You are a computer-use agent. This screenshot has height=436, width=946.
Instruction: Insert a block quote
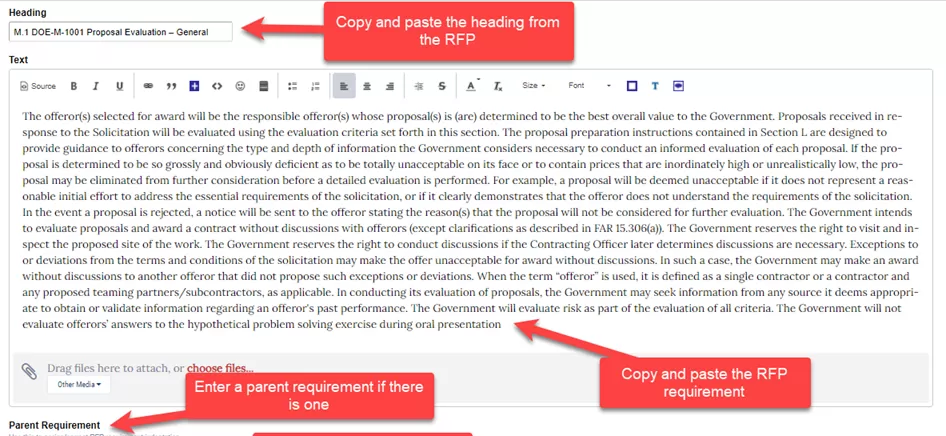[171, 86]
